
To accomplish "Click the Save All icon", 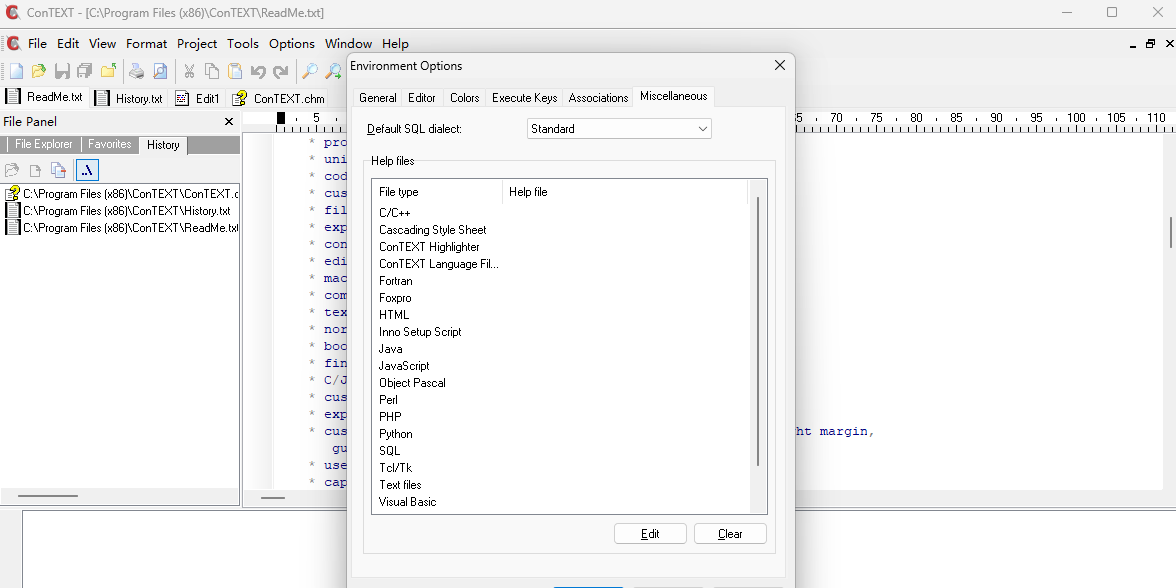I will pos(85,71).
